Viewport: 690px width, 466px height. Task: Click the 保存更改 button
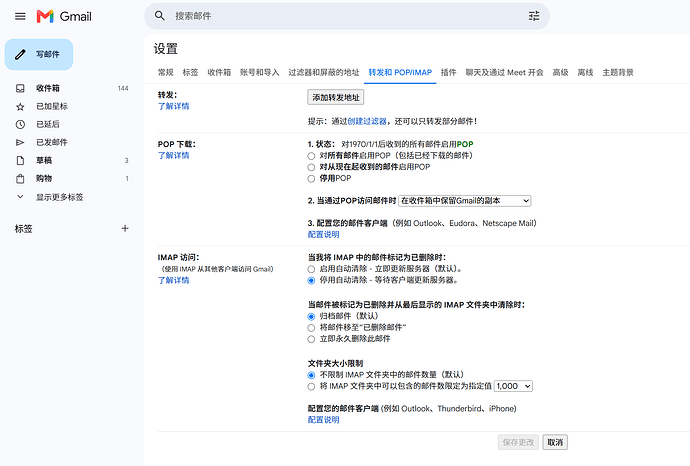[518, 442]
